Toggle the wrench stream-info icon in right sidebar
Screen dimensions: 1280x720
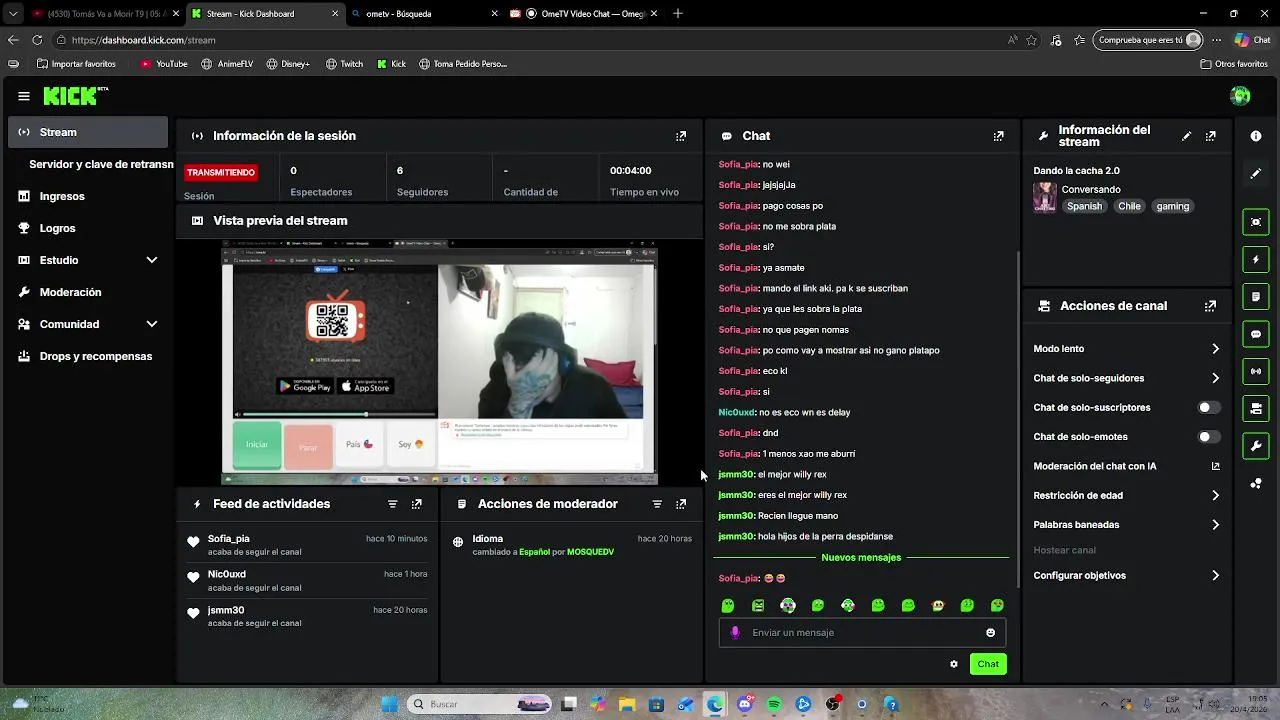pos(1256,445)
